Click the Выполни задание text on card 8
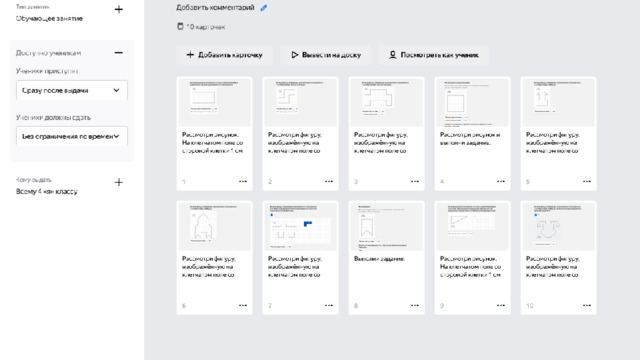The height and width of the screenshot is (360, 640). pyautogui.click(x=379, y=259)
